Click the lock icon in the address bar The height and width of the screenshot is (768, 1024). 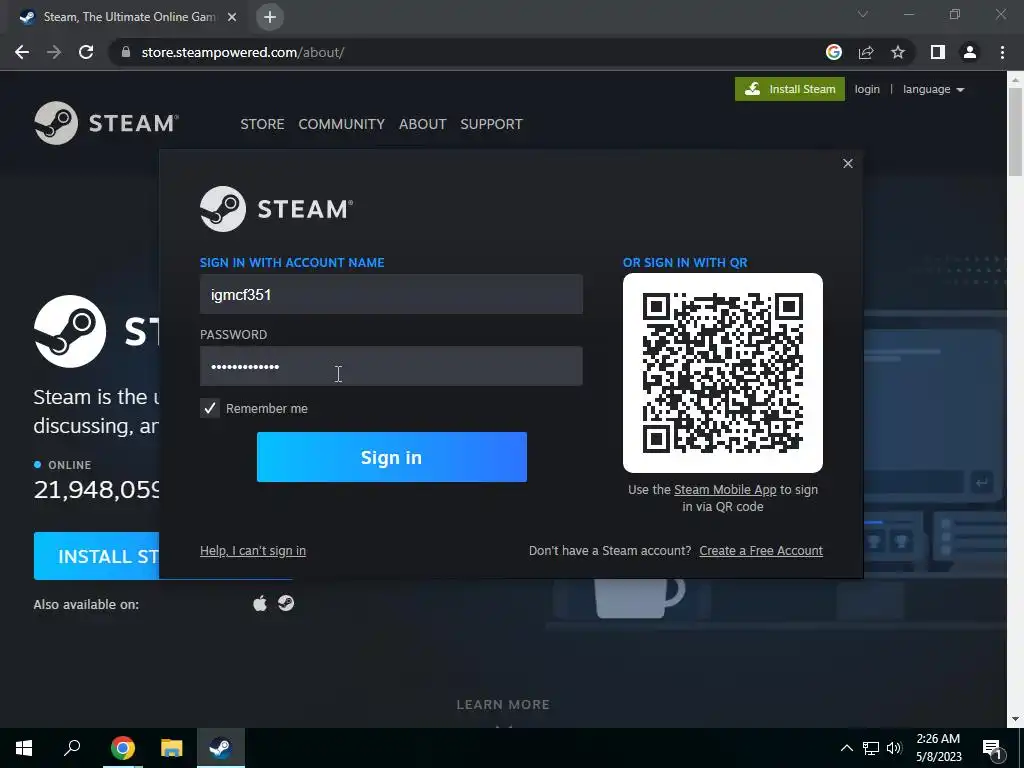126,52
